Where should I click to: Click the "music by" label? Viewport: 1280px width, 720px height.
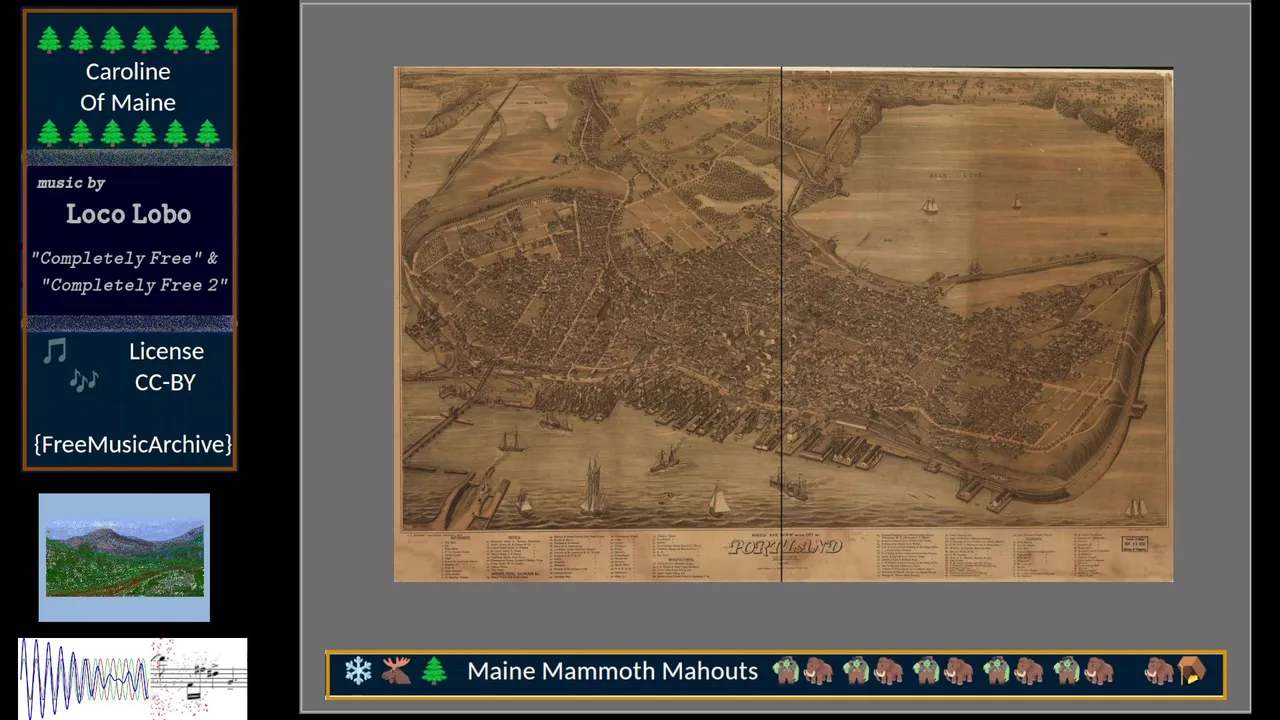coord(71,183)
